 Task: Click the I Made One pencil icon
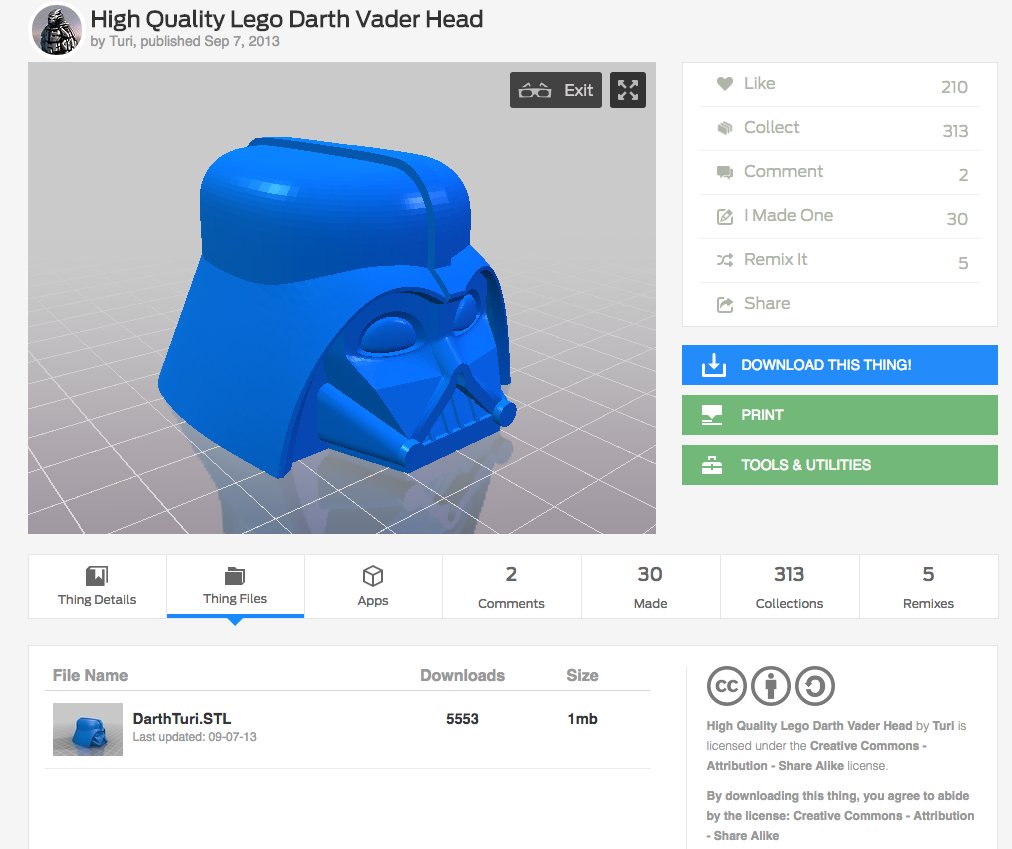725,216
